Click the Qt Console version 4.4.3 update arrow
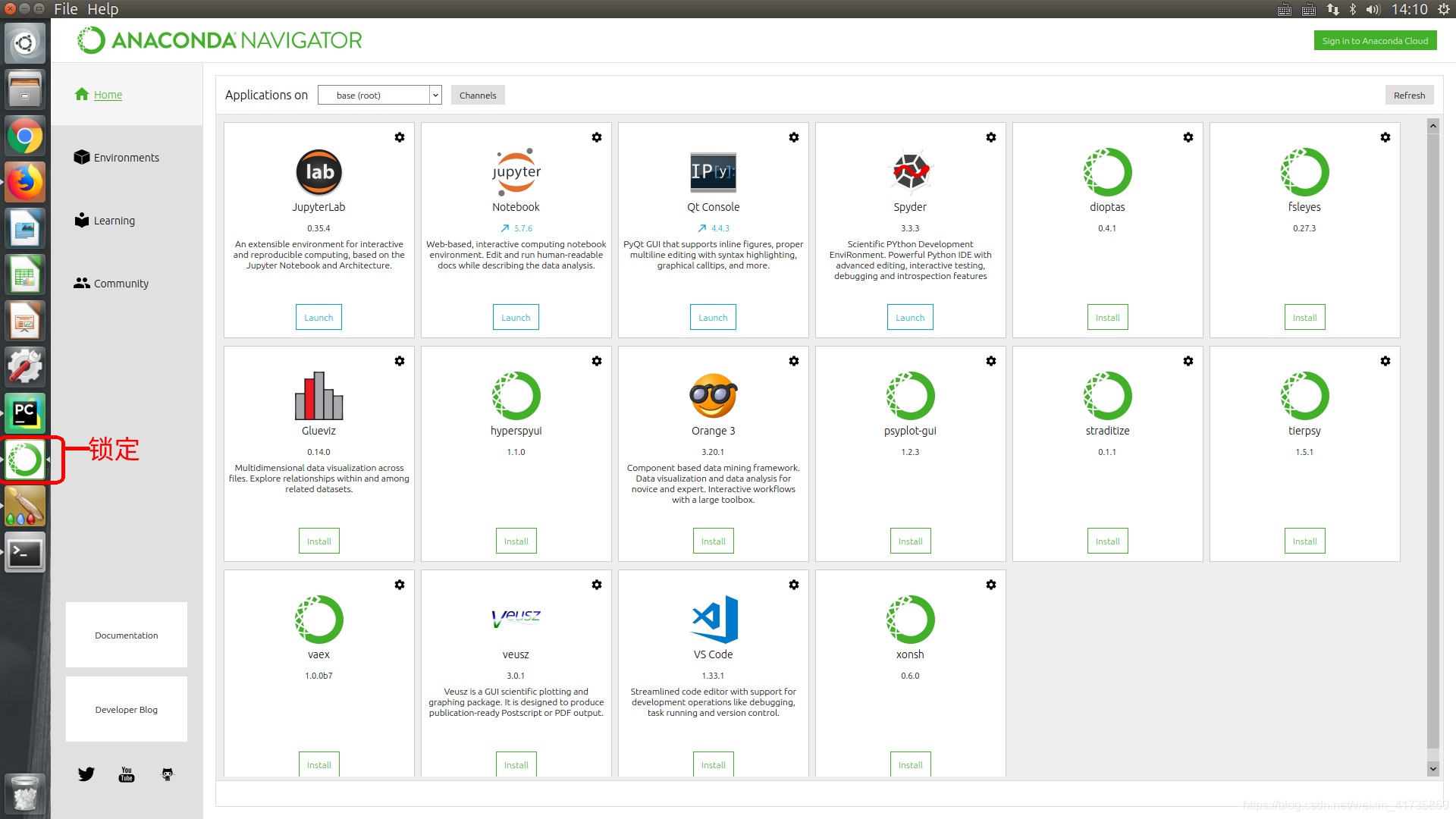Image resolution: width=1456 pixels, height=819 pixels. pyautogui.click(x=701, y=228)
